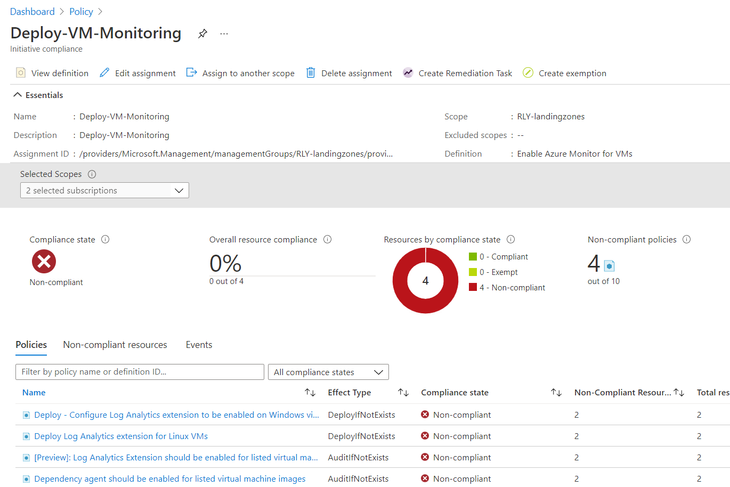Sort by Effect Type column arrows
Viewport: 730px width, 487px height.
click(x=403, y=392)
